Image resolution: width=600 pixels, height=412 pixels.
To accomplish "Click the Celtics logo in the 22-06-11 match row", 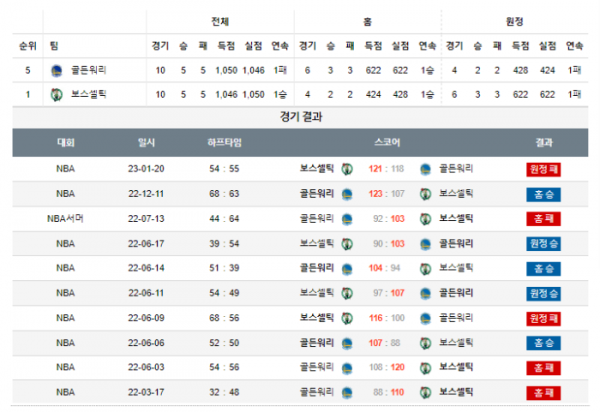I will [347, 293].
